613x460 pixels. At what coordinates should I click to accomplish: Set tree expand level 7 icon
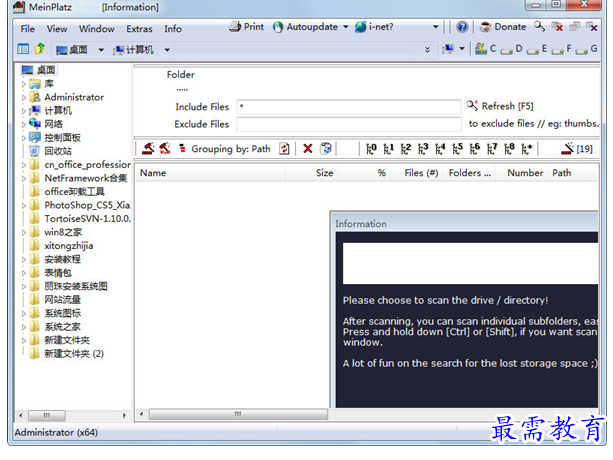coord(492,149)
